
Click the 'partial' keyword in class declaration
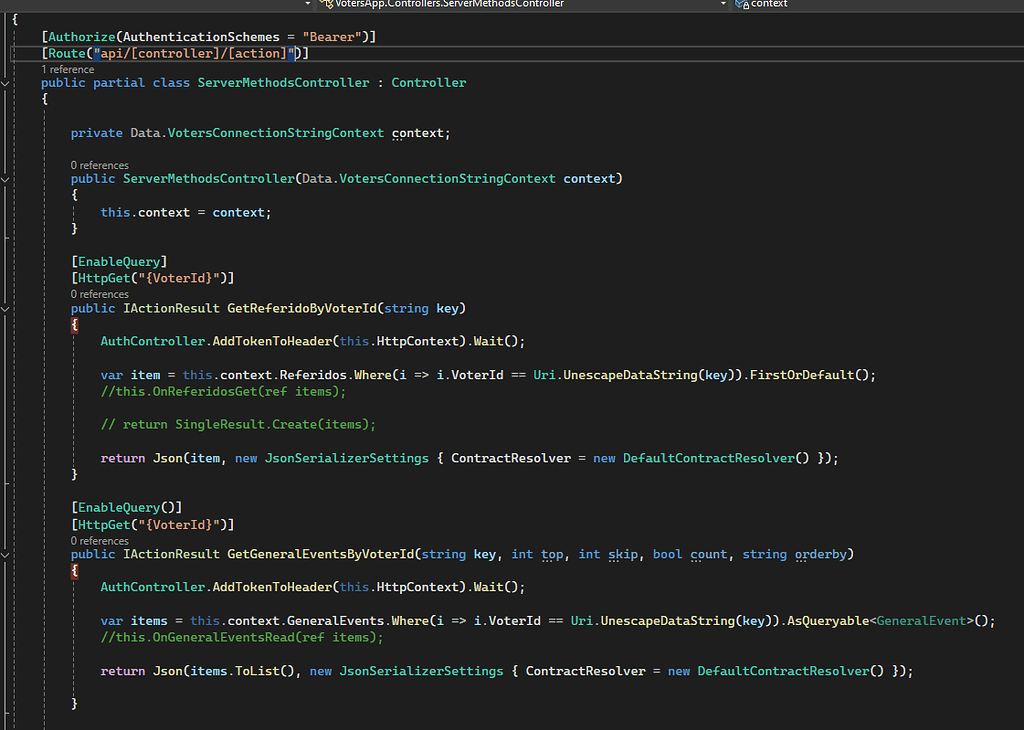tap(119, 83)
